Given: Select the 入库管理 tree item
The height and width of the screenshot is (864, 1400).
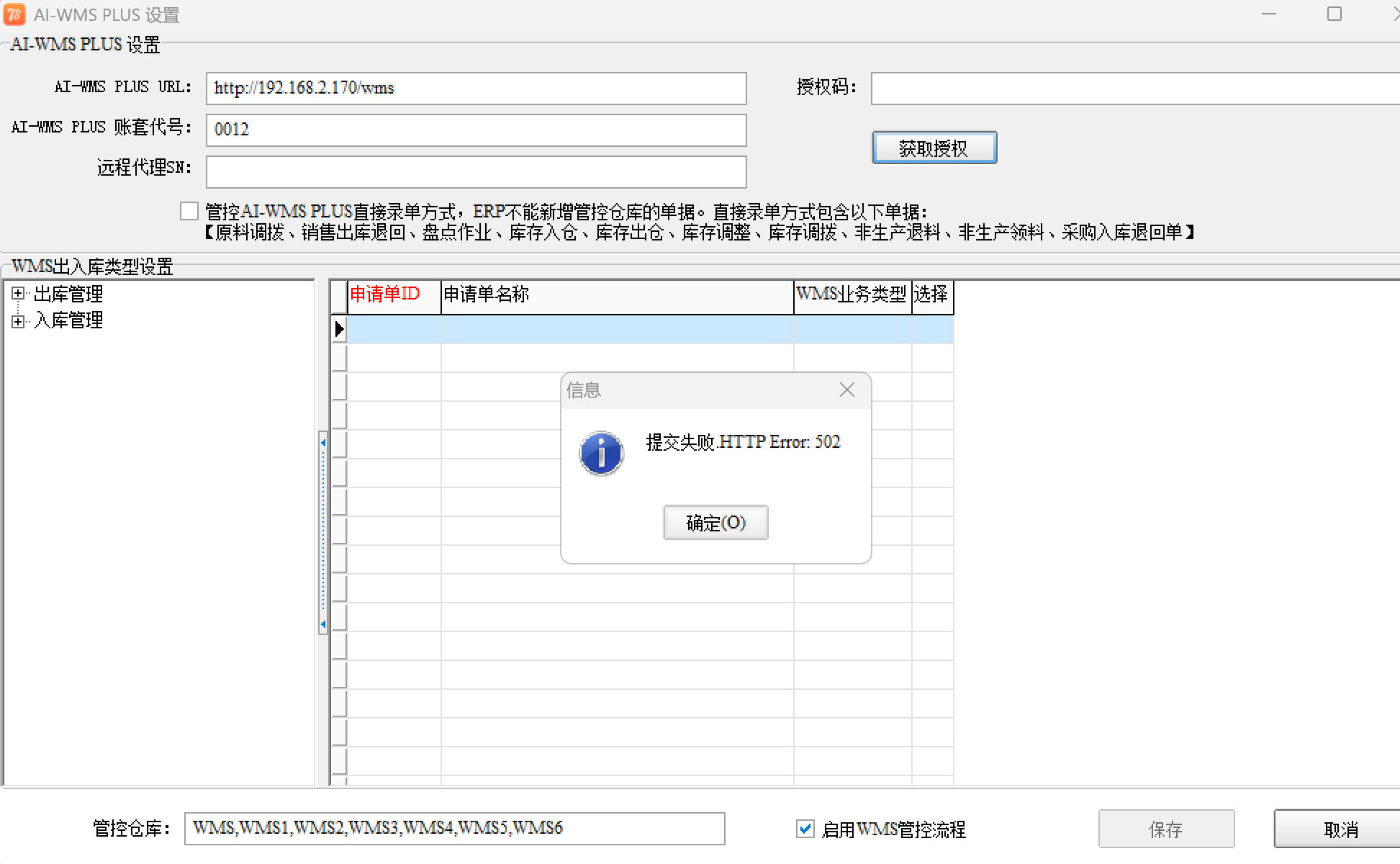Looking at the screenshot, I should point(68,320).
